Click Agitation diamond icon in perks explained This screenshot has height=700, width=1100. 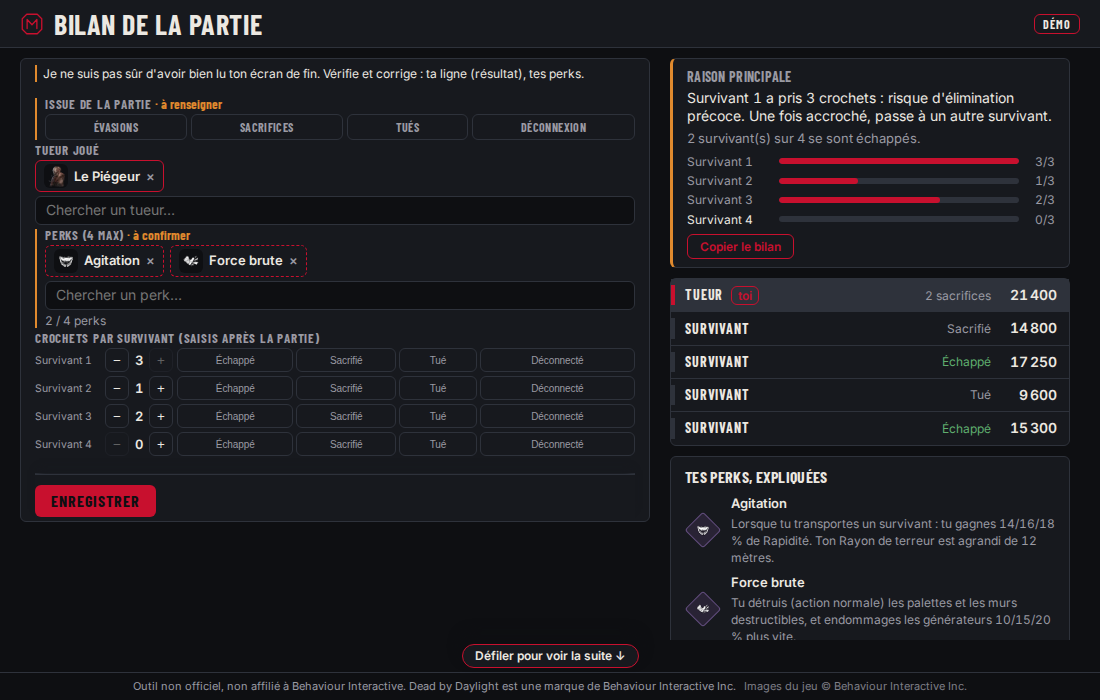tap(703, 530)
